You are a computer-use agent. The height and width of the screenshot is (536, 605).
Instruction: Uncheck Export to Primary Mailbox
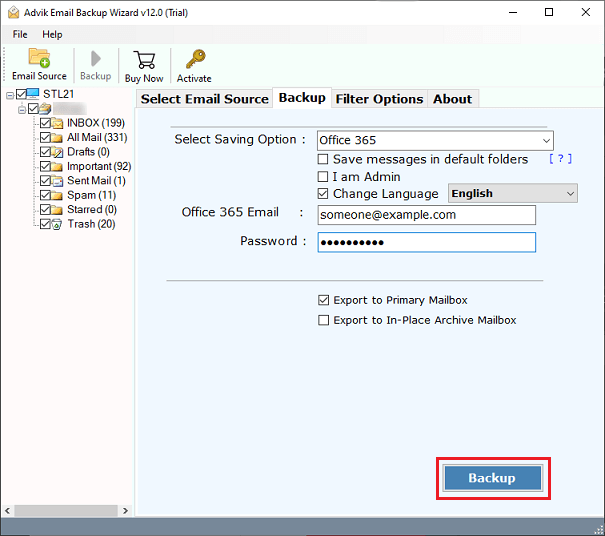pyautogui.click(x=324, y=300)
